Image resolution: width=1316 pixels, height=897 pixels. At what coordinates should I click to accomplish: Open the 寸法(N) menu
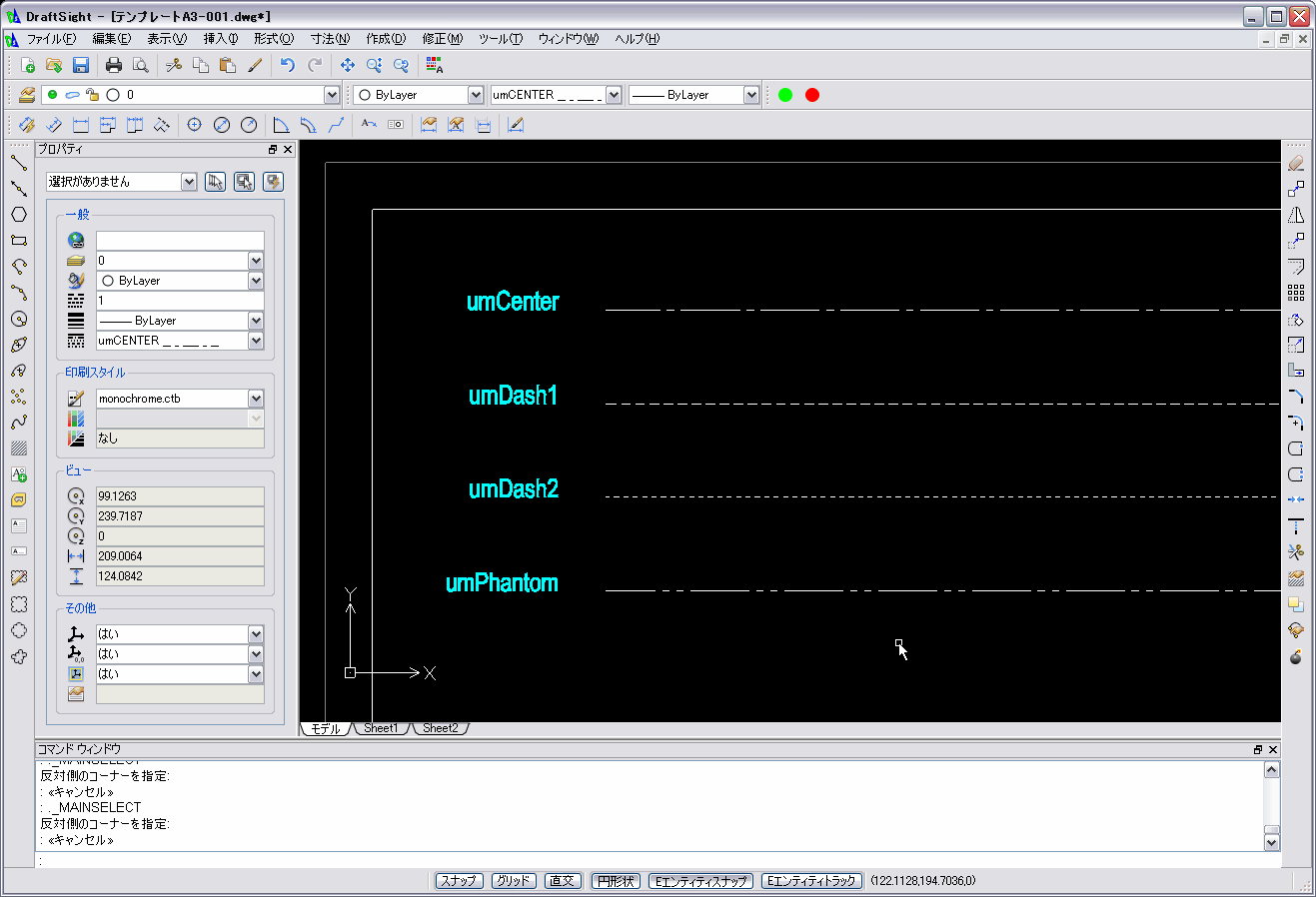click(330, 39)
